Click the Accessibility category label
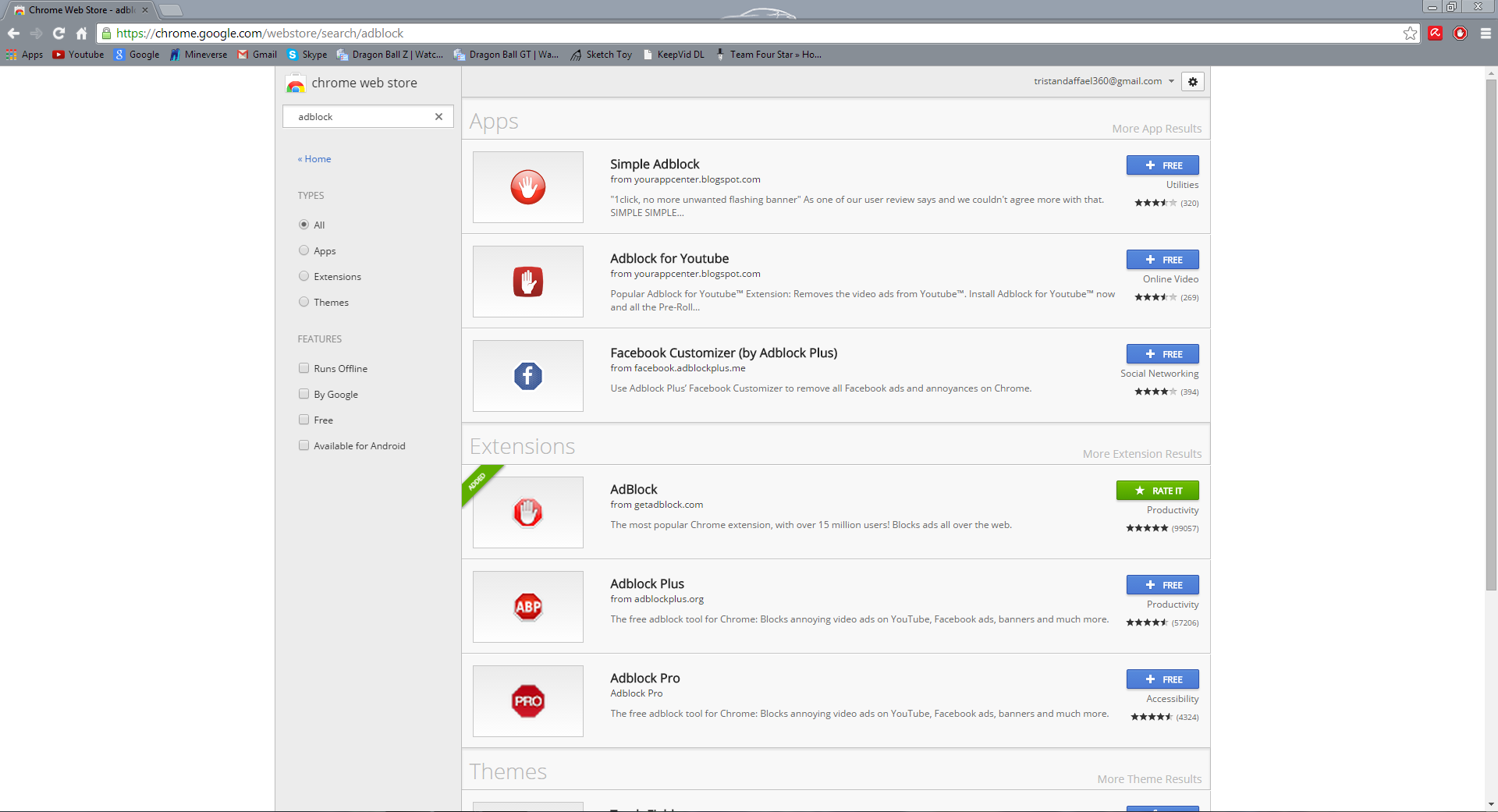 tap(1173, 699)
